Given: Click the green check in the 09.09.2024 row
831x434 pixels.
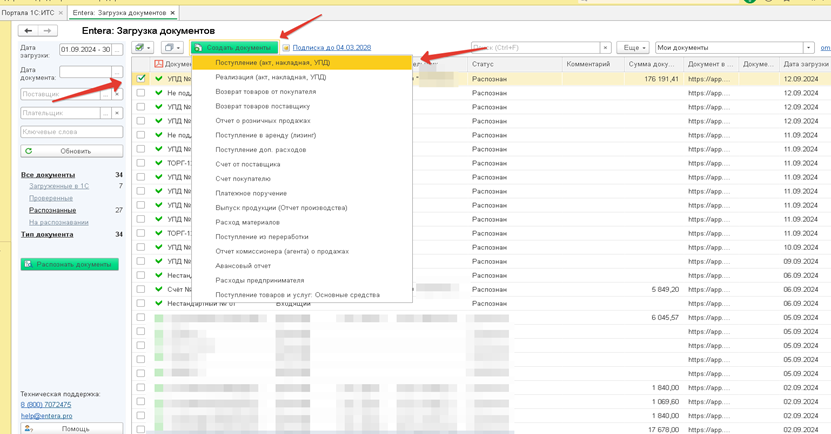Looking at the screenshot, I should pyautogui.click(x=158, y=261).
